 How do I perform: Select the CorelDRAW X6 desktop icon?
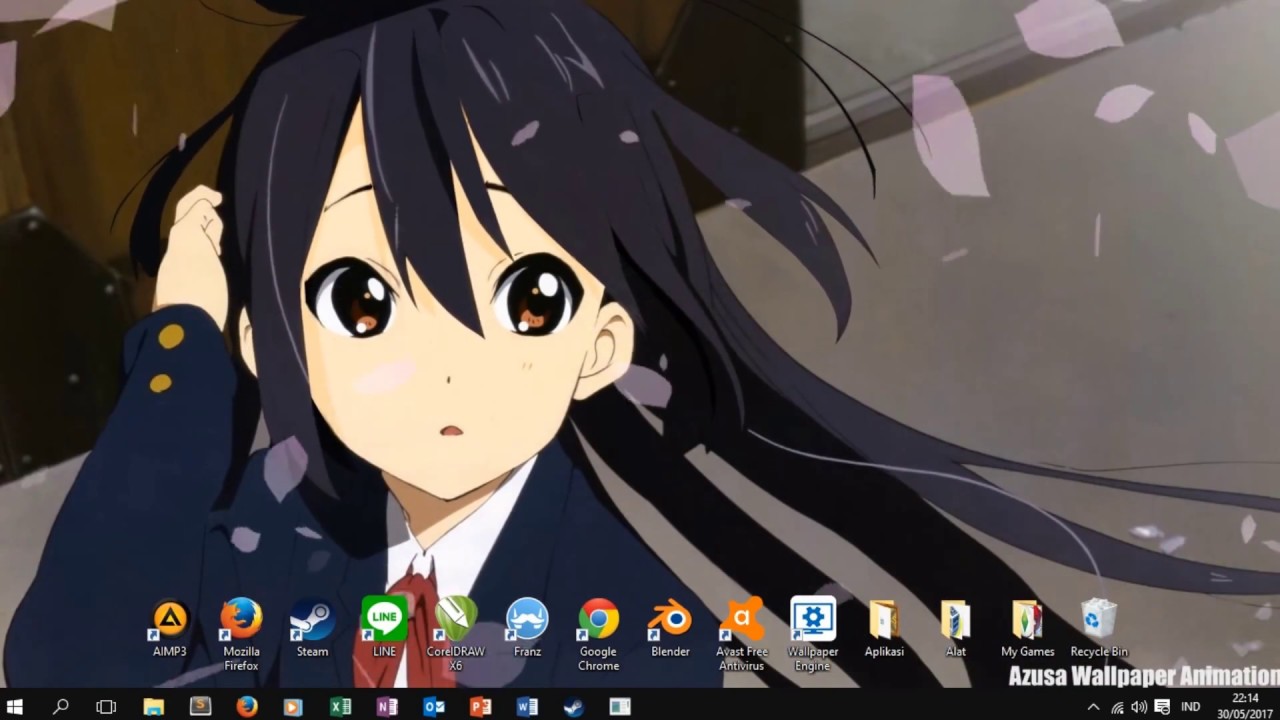(x=455, y=635)
